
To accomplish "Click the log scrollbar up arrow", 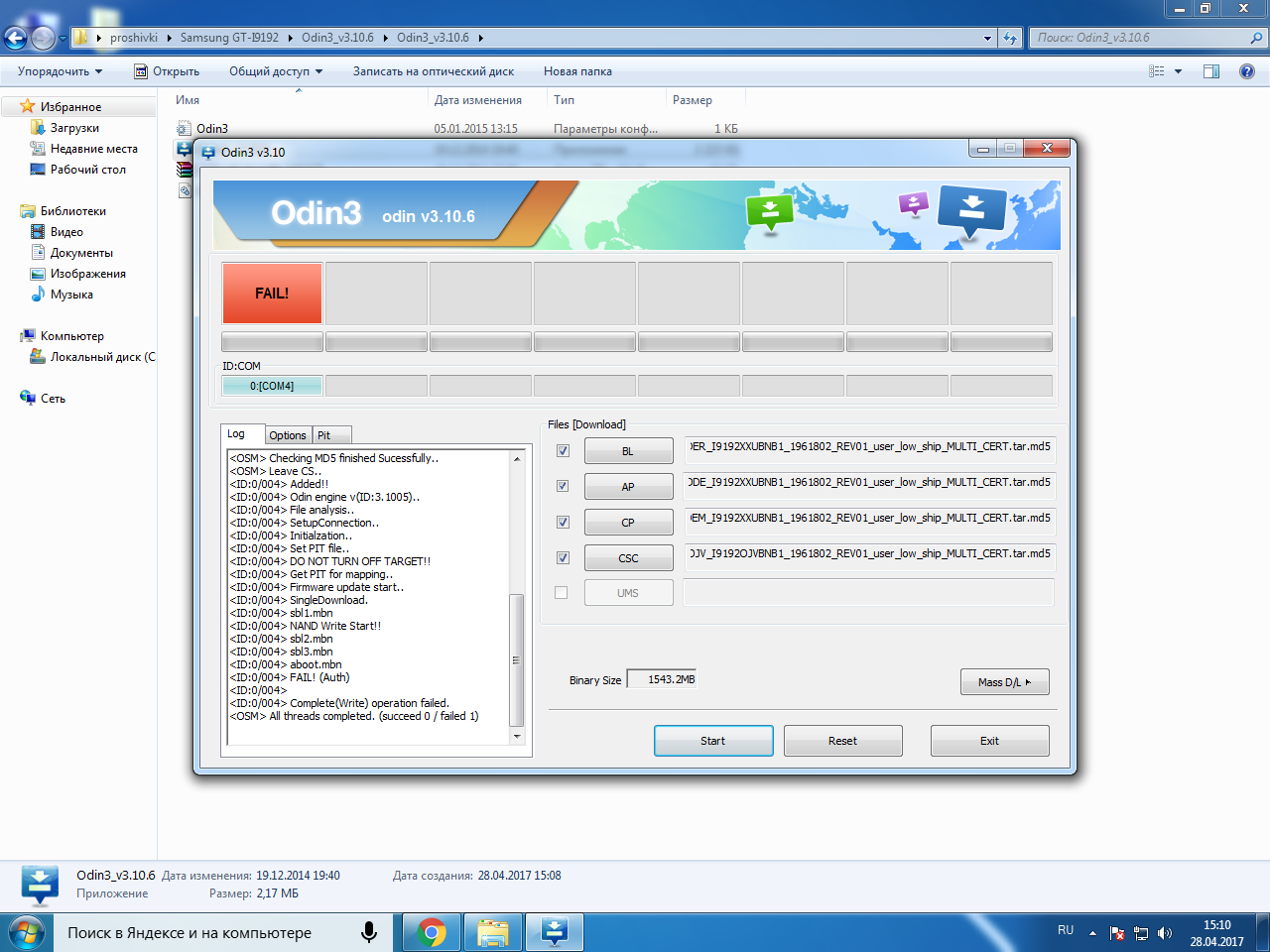I will (x=516, y=458).
